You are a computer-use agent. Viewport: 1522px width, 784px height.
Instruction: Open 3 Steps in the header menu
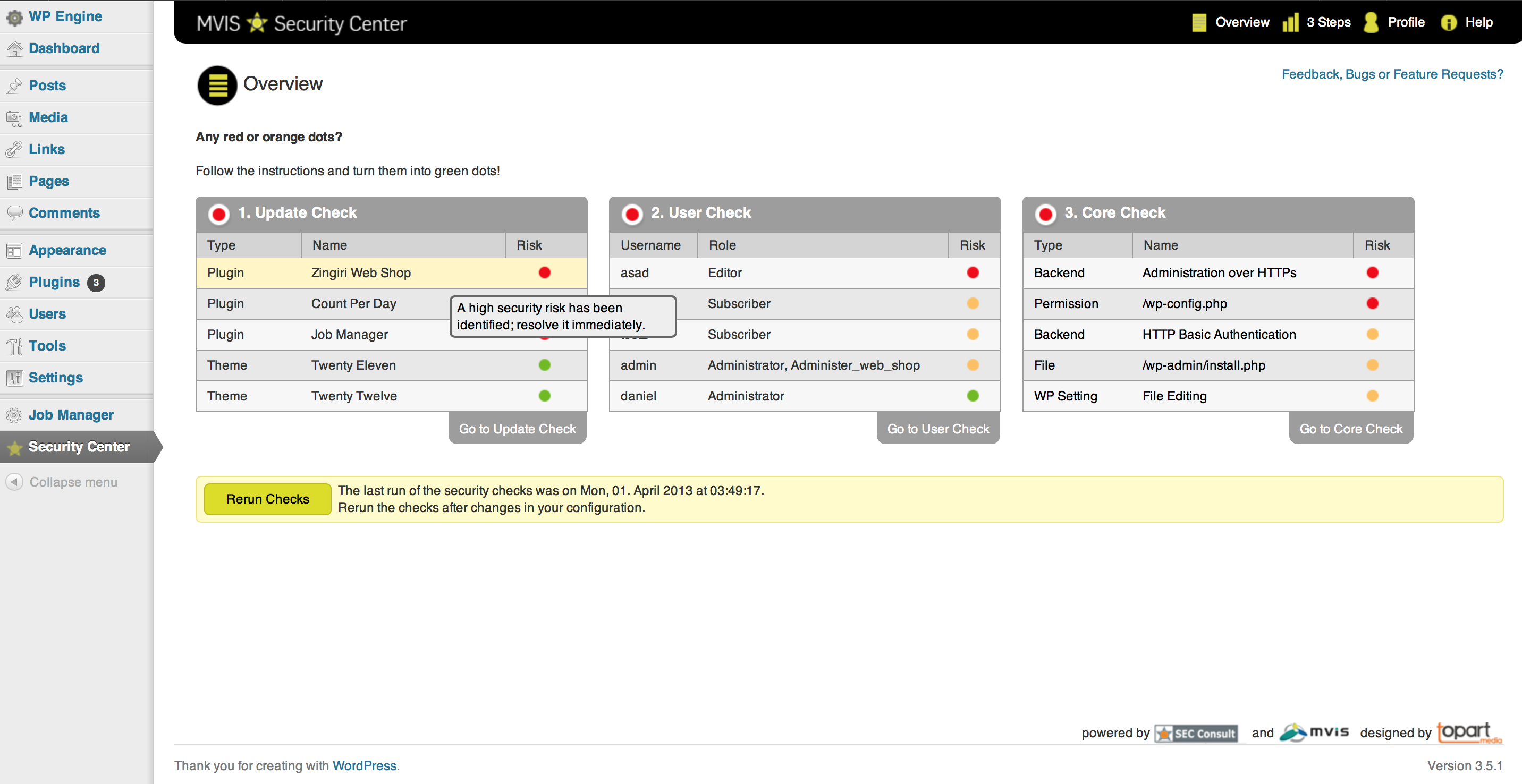click(1328, 22)
